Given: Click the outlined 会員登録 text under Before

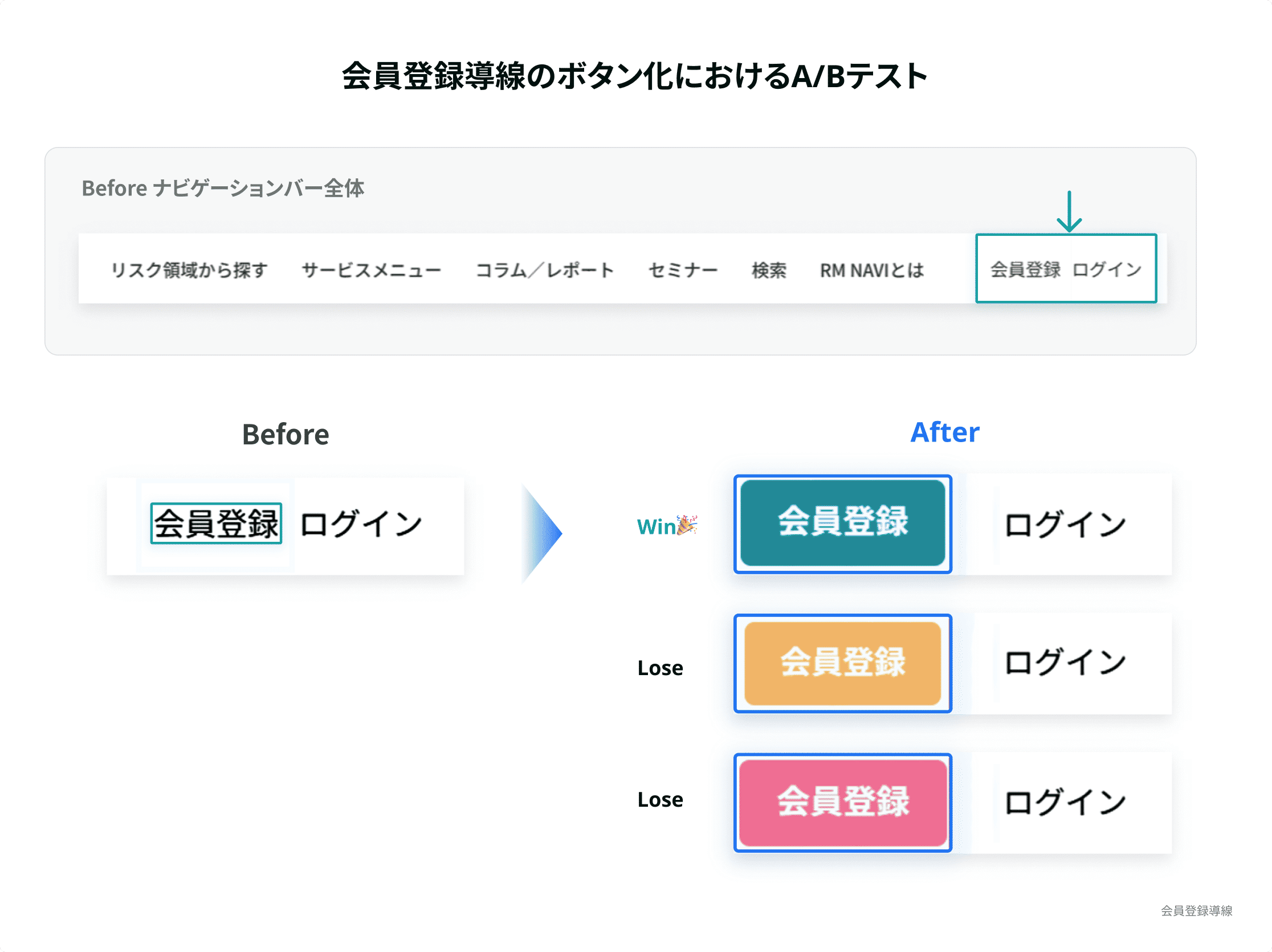Looking at the screenshot, I should [216, 523].
